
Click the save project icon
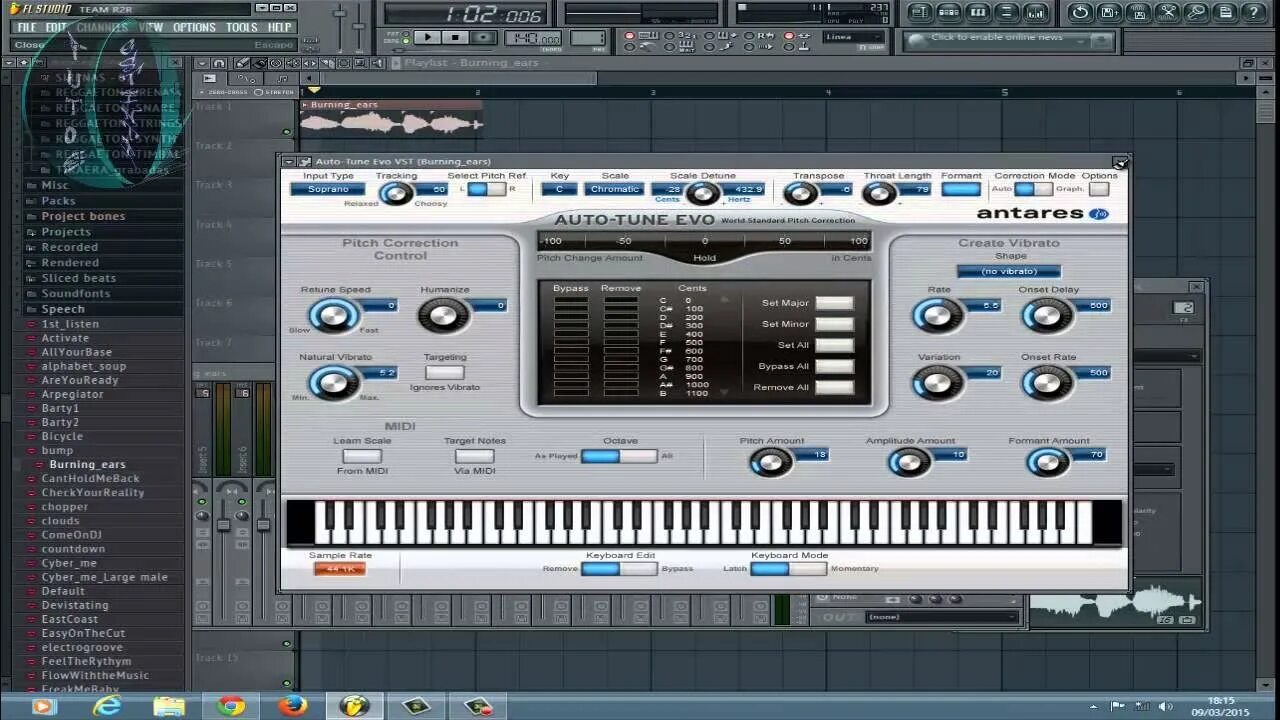tap(1109, 13)
